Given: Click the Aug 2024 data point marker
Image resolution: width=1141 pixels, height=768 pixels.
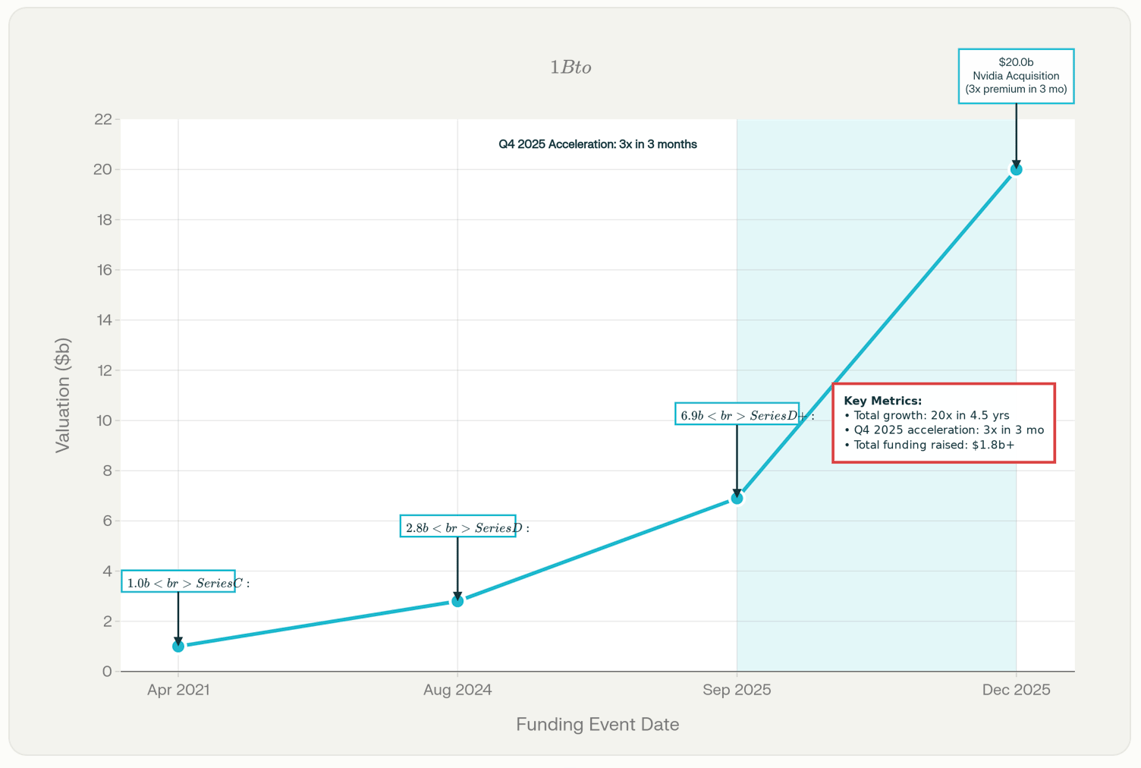Looking at the screenshot, I should pos(457,601).
